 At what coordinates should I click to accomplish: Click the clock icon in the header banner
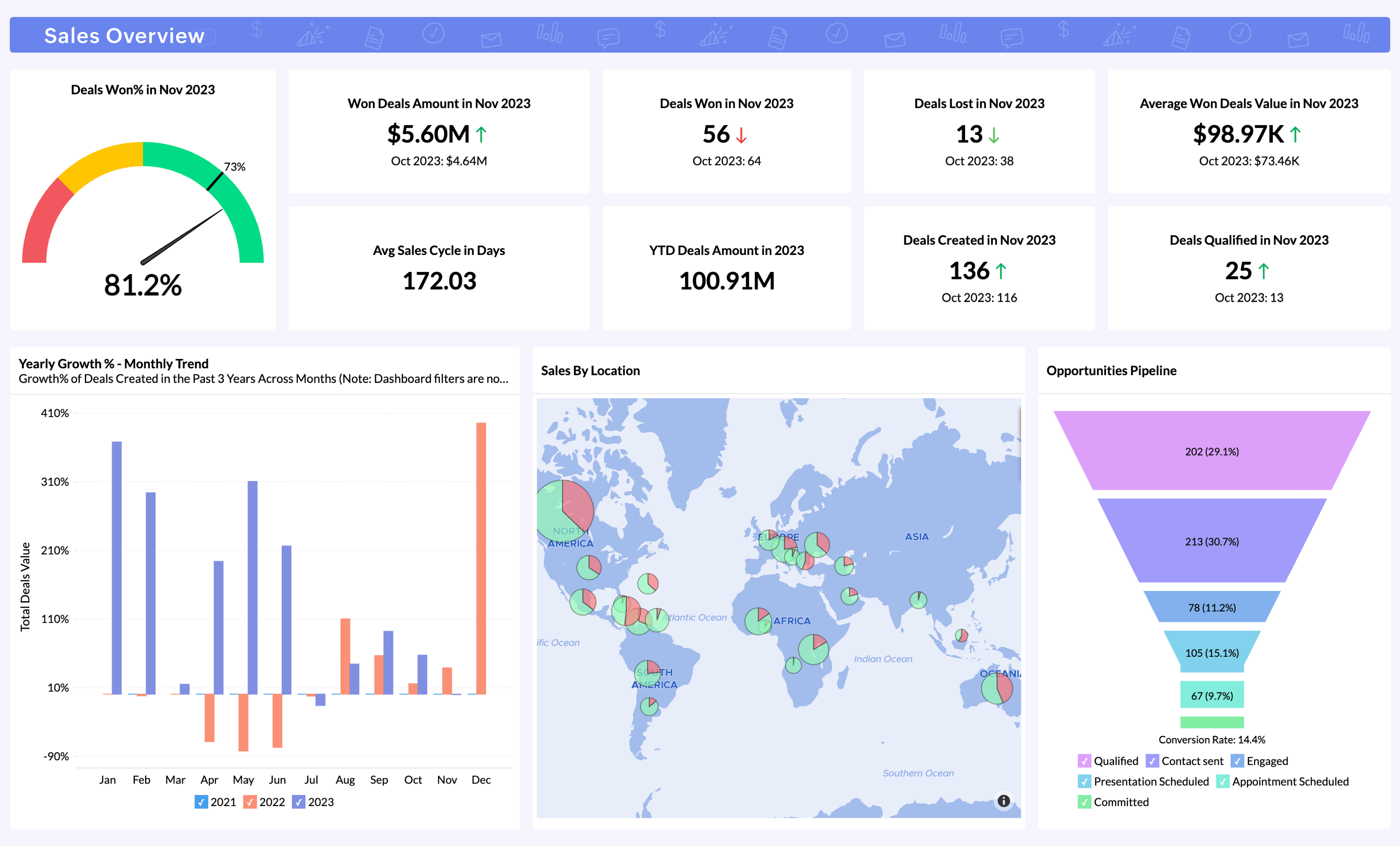(433, 33)
